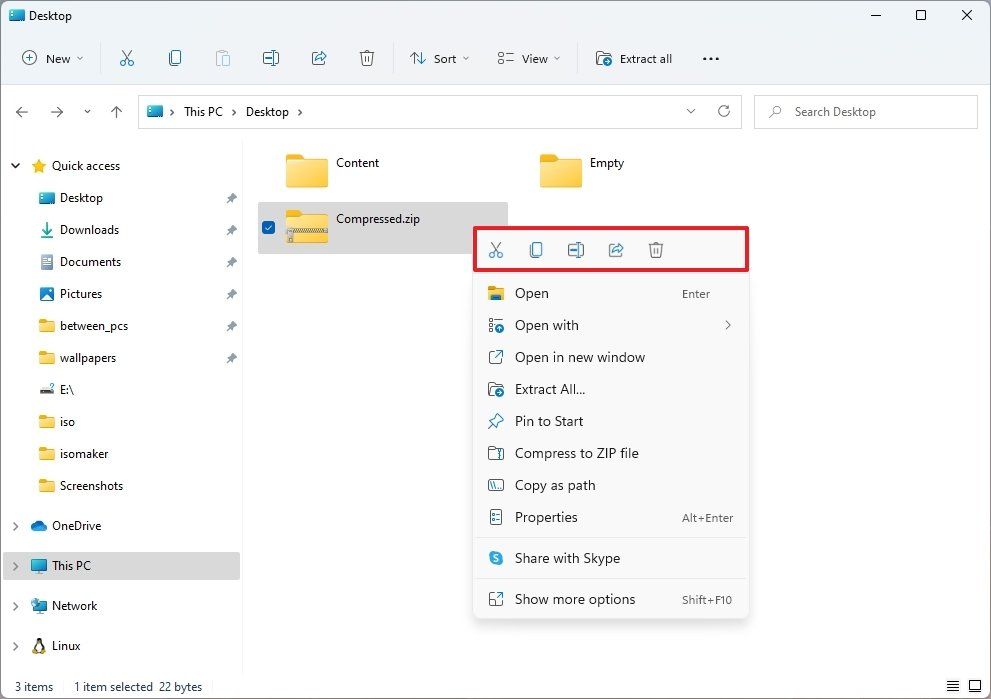Delete the file with the context menu trash icon
Image resolution: width=991 pixels, height=699 pixels.
656,249
